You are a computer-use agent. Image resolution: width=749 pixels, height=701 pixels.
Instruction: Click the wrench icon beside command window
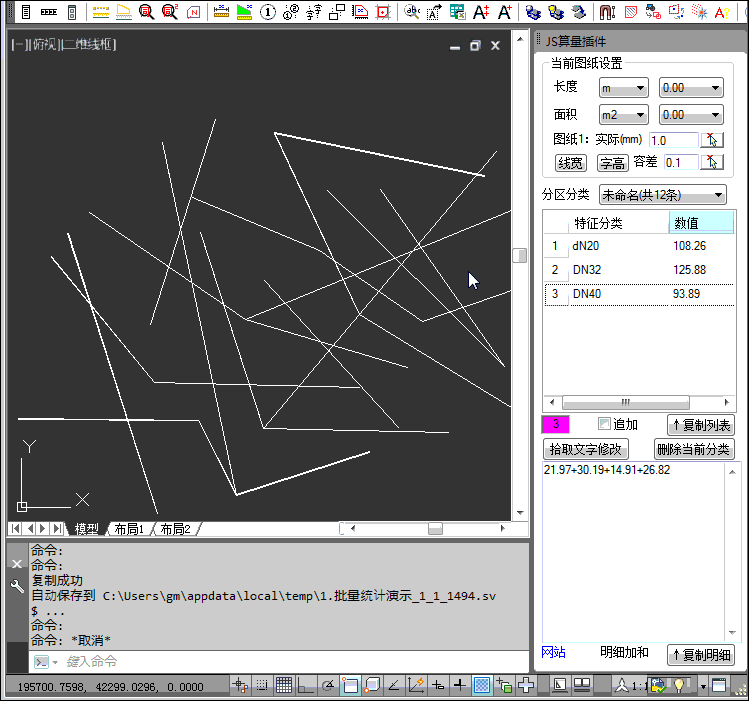16,586
